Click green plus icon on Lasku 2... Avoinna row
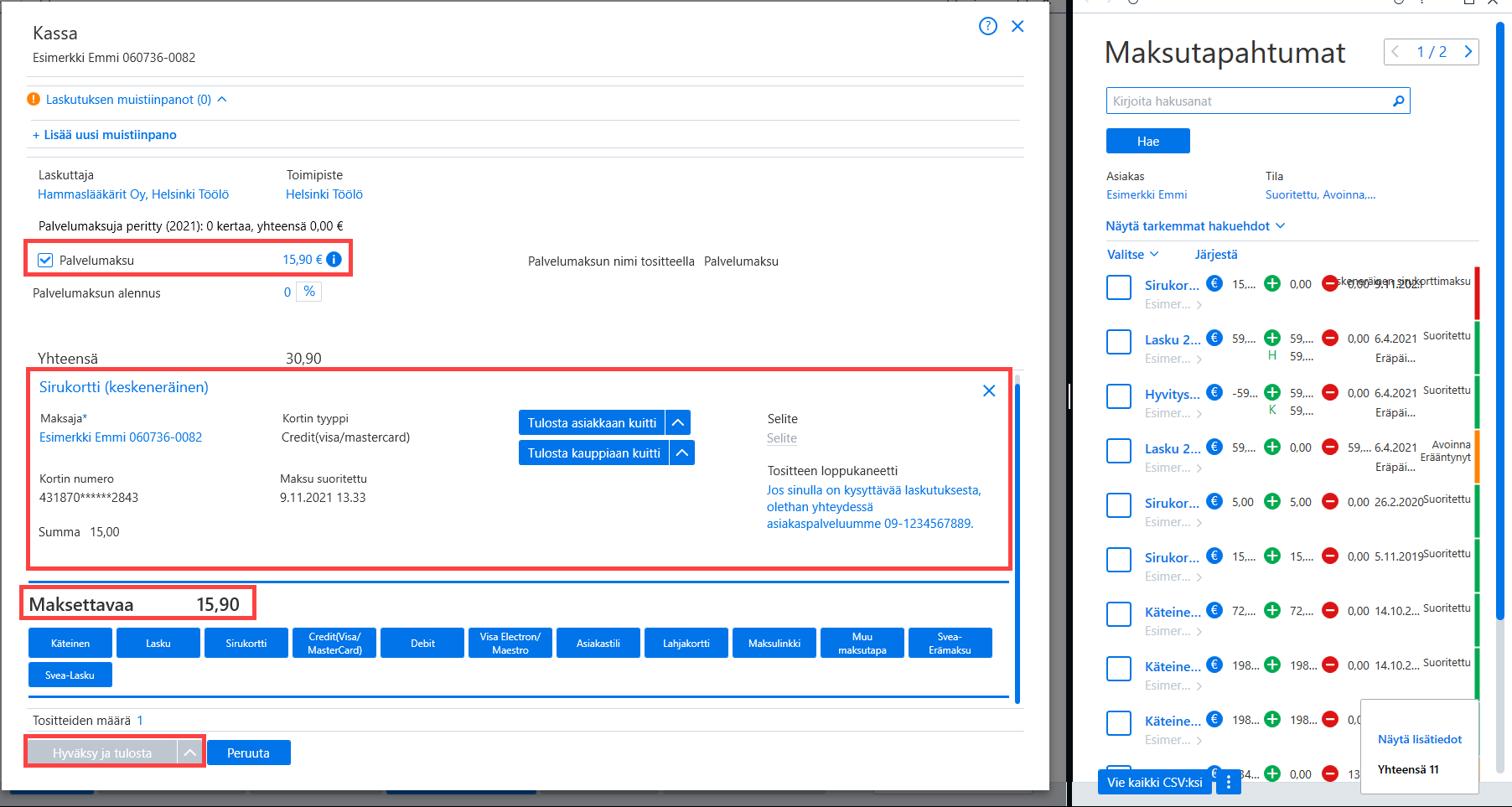The height and width of the screenshot is (807, 1512). 1272,447
